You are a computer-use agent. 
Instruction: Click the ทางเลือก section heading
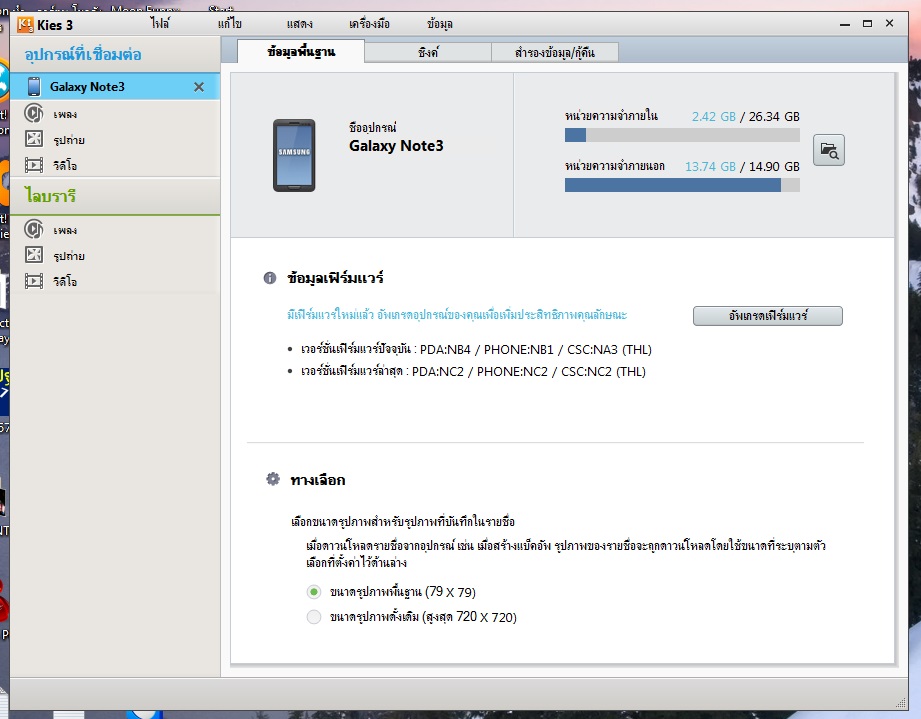(318, 480)
